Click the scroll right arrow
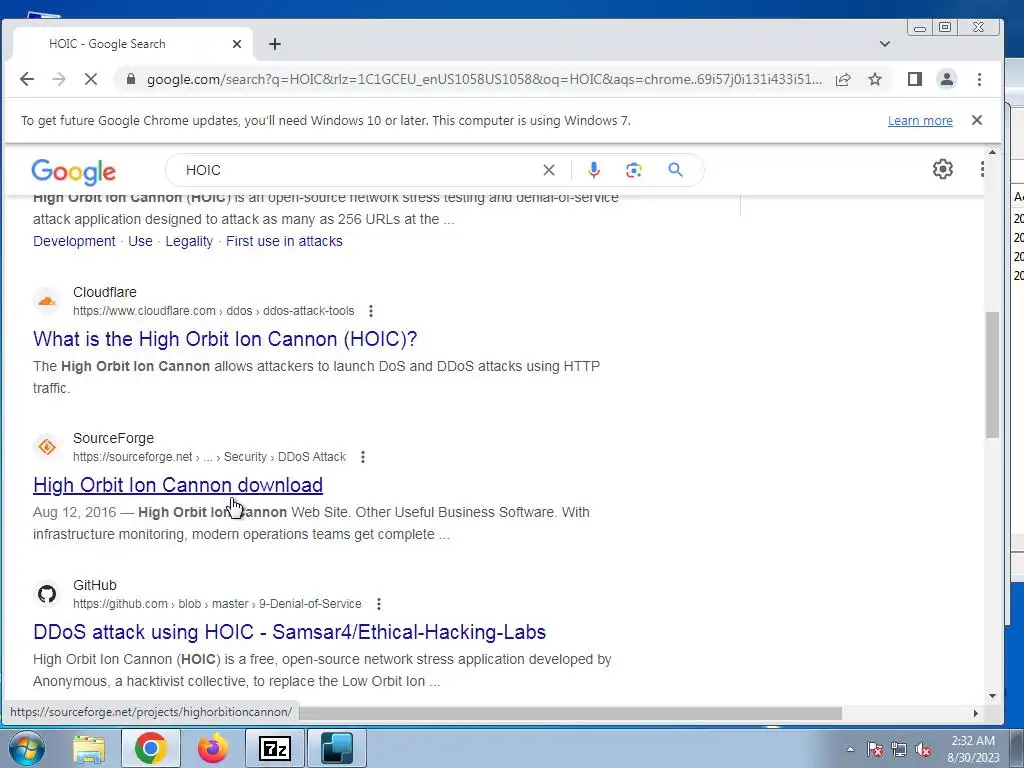The image size is (1024, 768). click(976, 713)
